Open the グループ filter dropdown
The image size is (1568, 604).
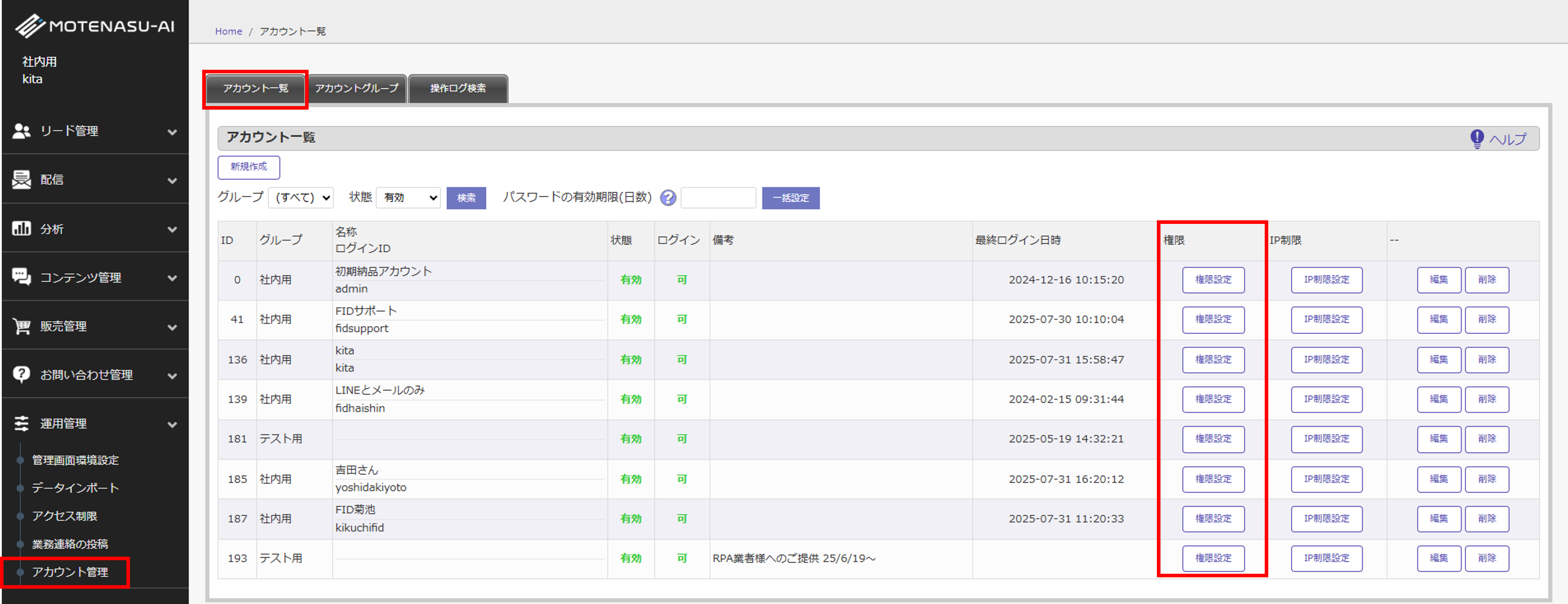coord(301,198)
